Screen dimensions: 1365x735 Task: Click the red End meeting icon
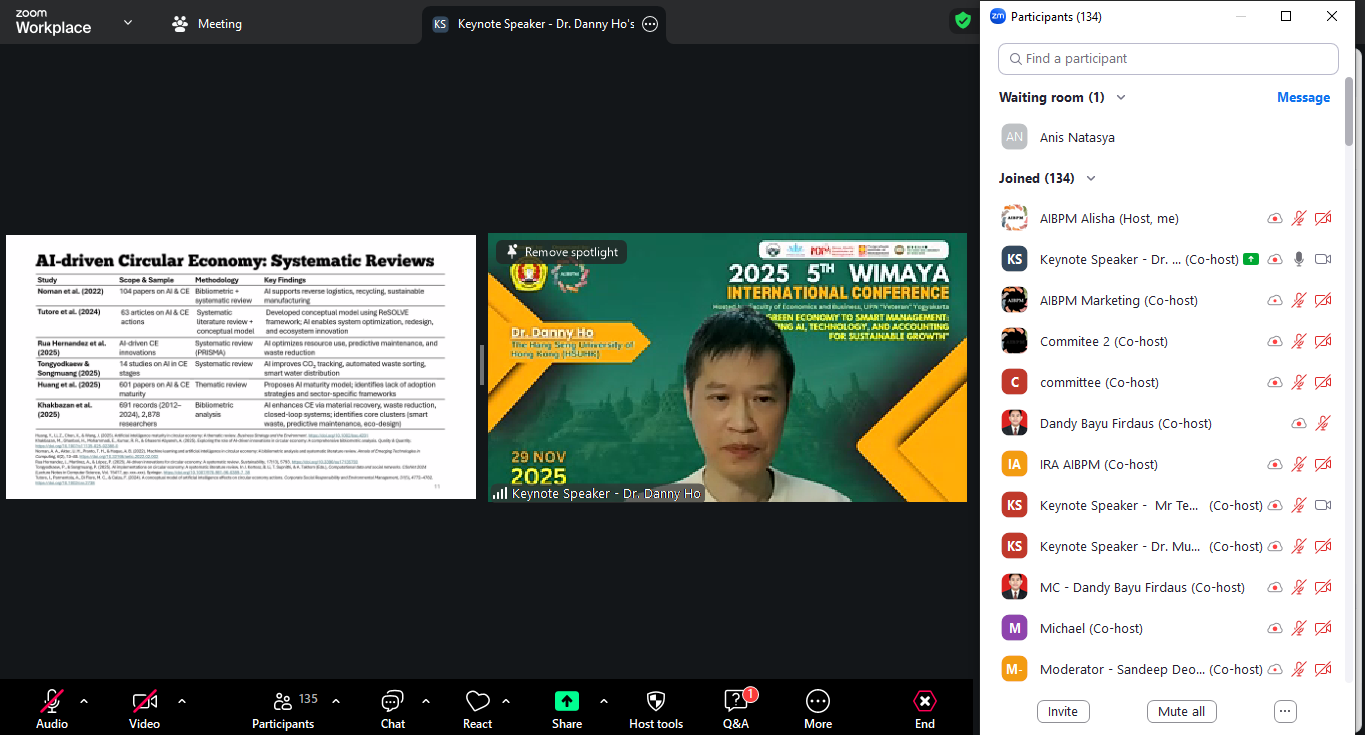tap(925, 702)
